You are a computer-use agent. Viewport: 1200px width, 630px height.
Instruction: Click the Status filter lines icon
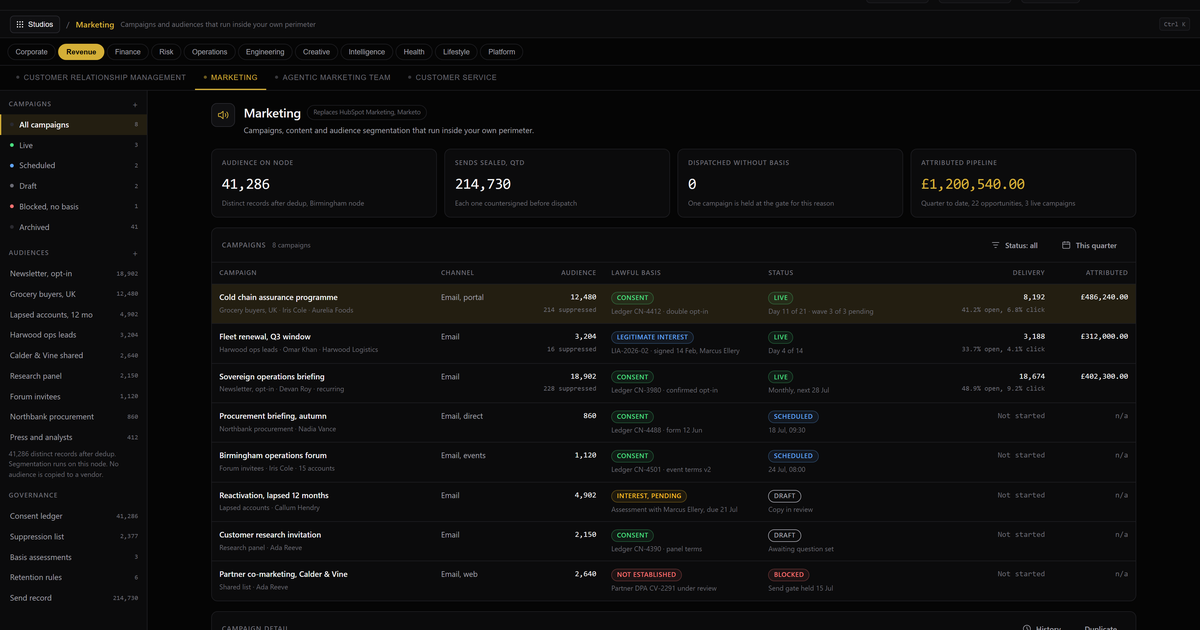click(x=995, y=245)
